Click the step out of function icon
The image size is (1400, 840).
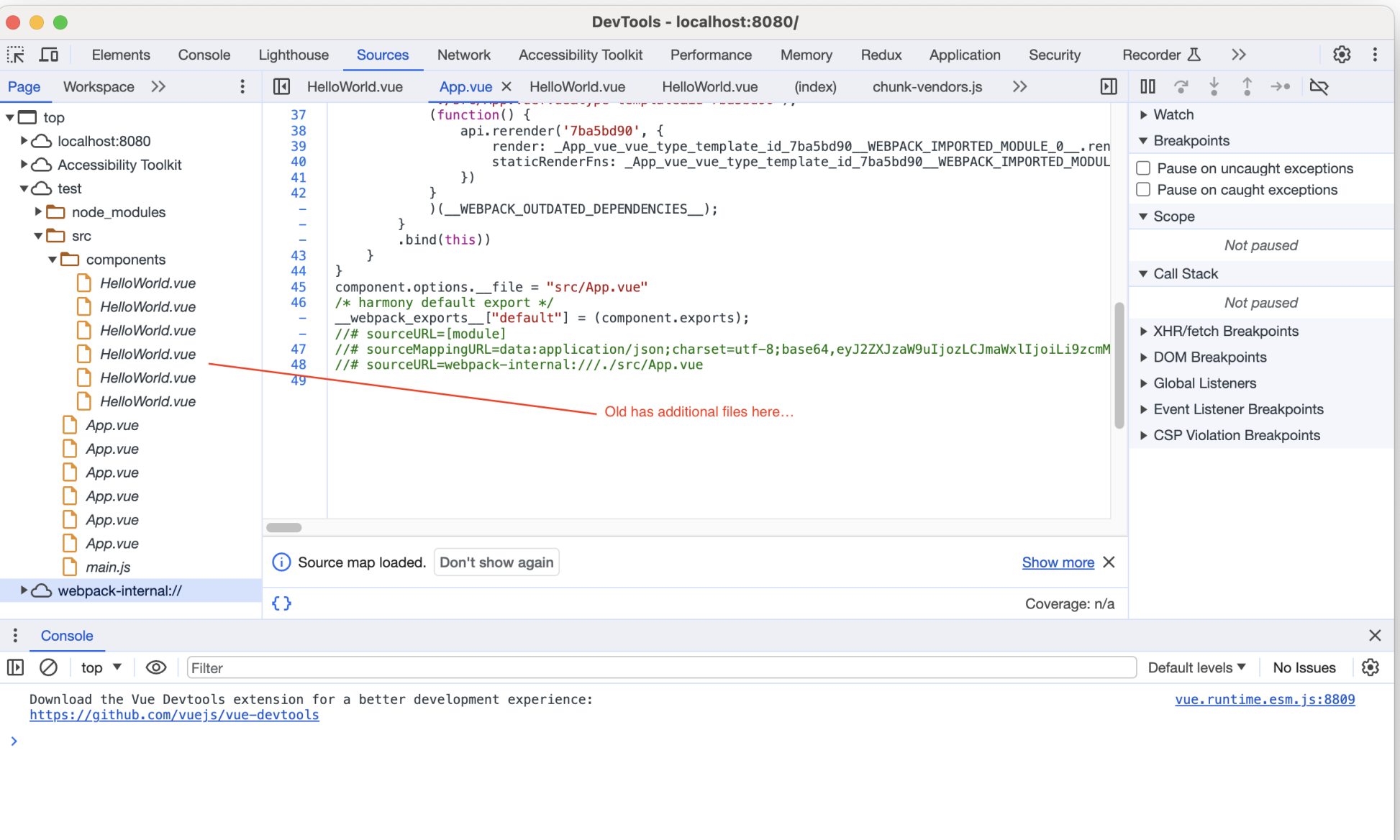1247,86
